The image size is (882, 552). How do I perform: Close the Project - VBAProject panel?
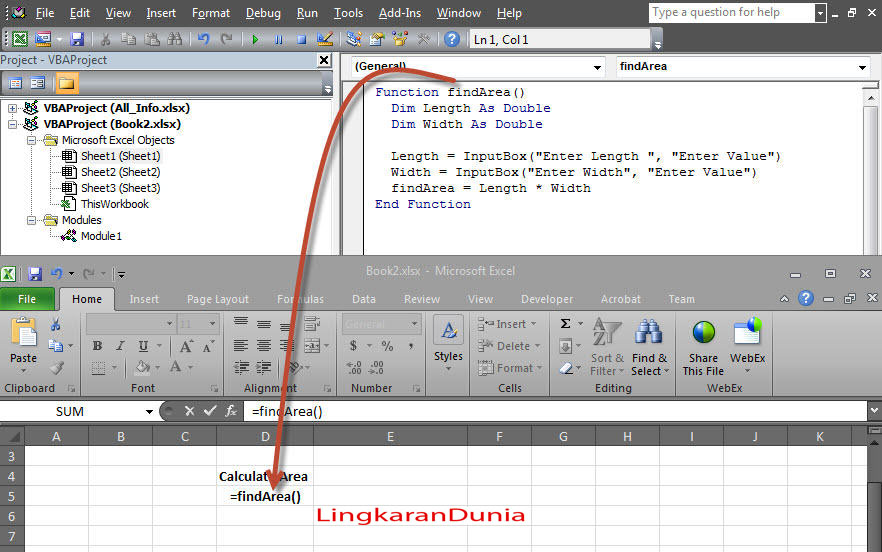(324, 60)
